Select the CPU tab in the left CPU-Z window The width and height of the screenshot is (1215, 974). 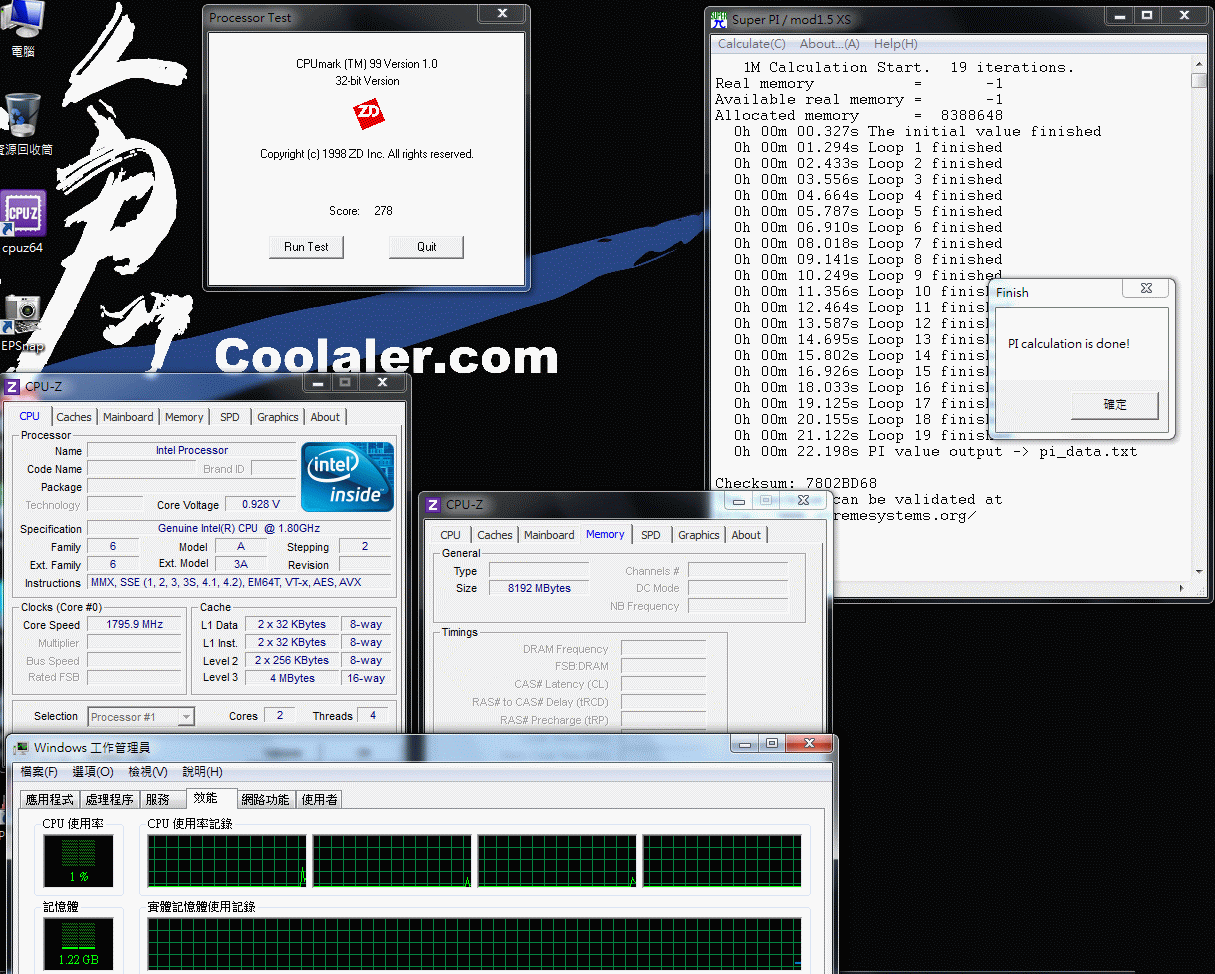[30, 416]
